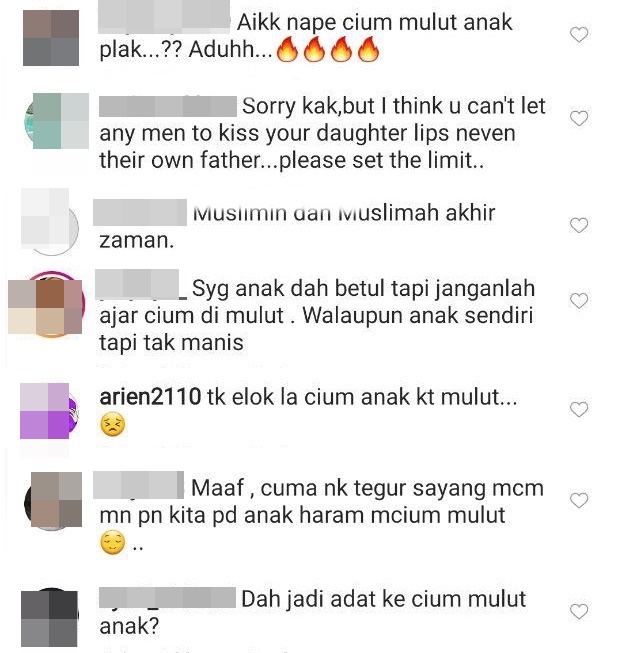622x653 pixels.
Task: Open avatar of 'Syg anak dah betul' commenter
Action: (x=47, y=304)
